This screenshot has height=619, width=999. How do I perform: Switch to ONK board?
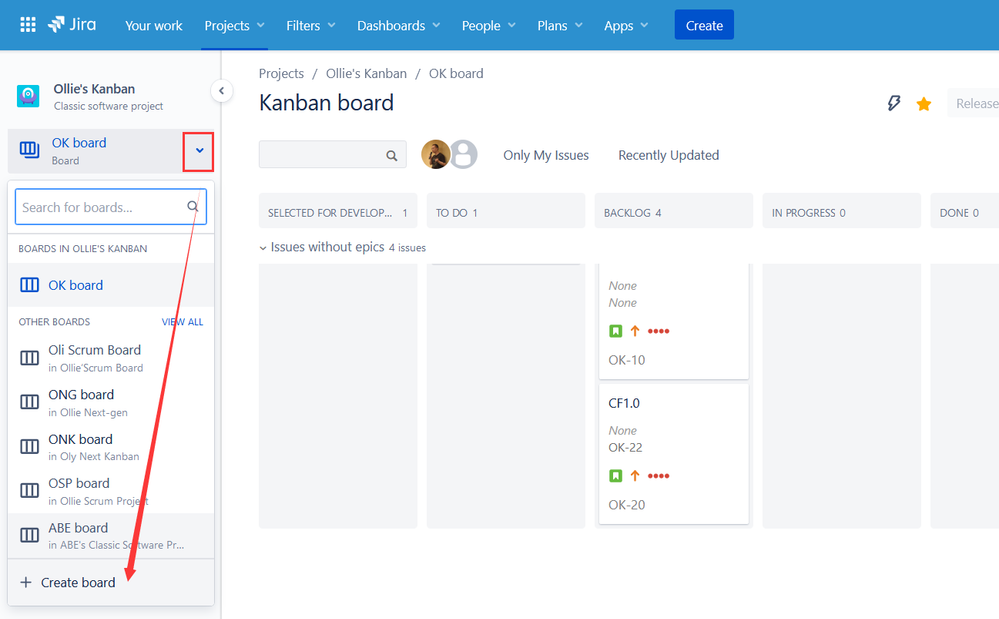111,447
